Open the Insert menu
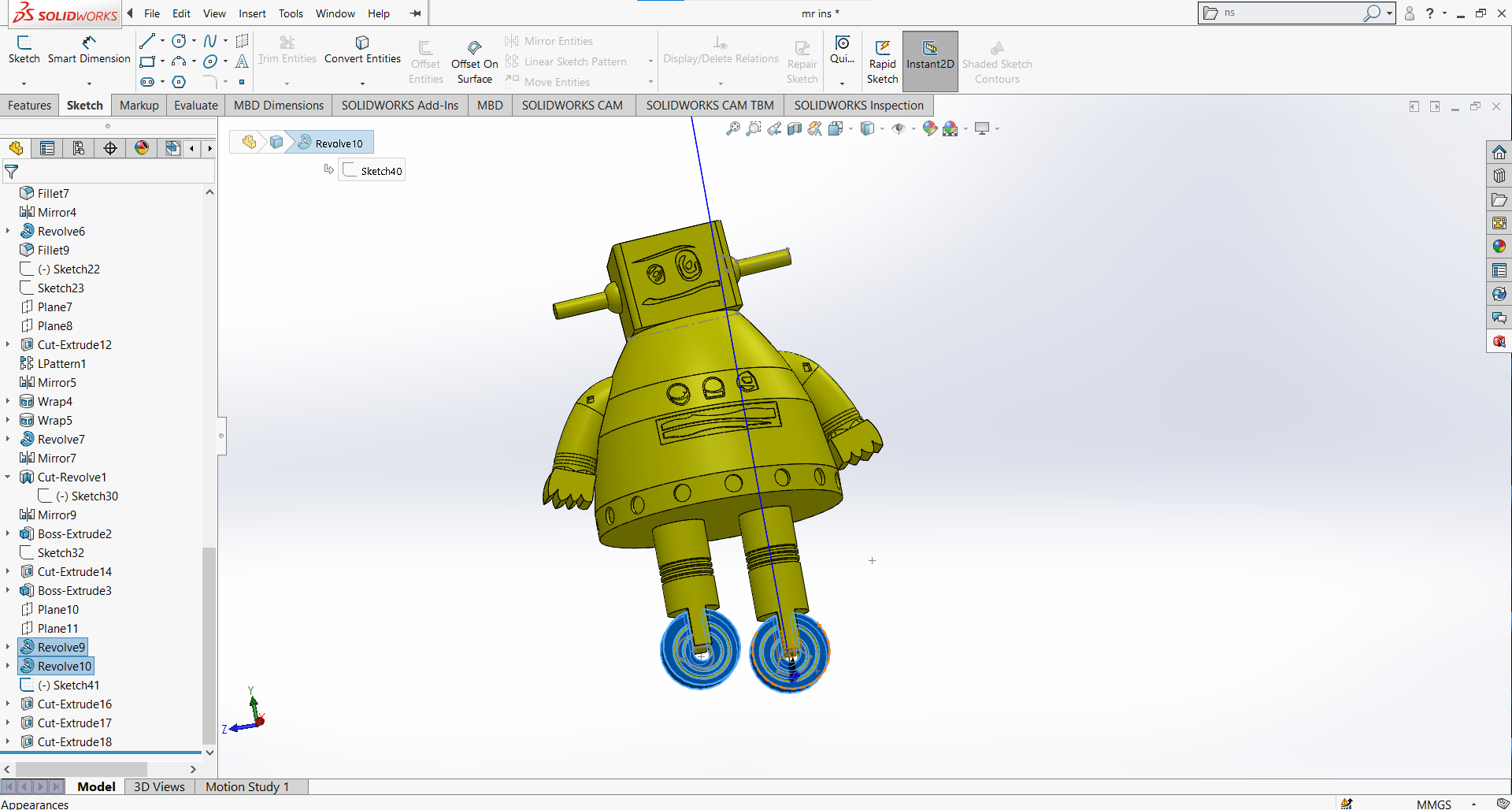This screenshot has width=1512, height=810. pyautogui.click(x=252, y=13)
